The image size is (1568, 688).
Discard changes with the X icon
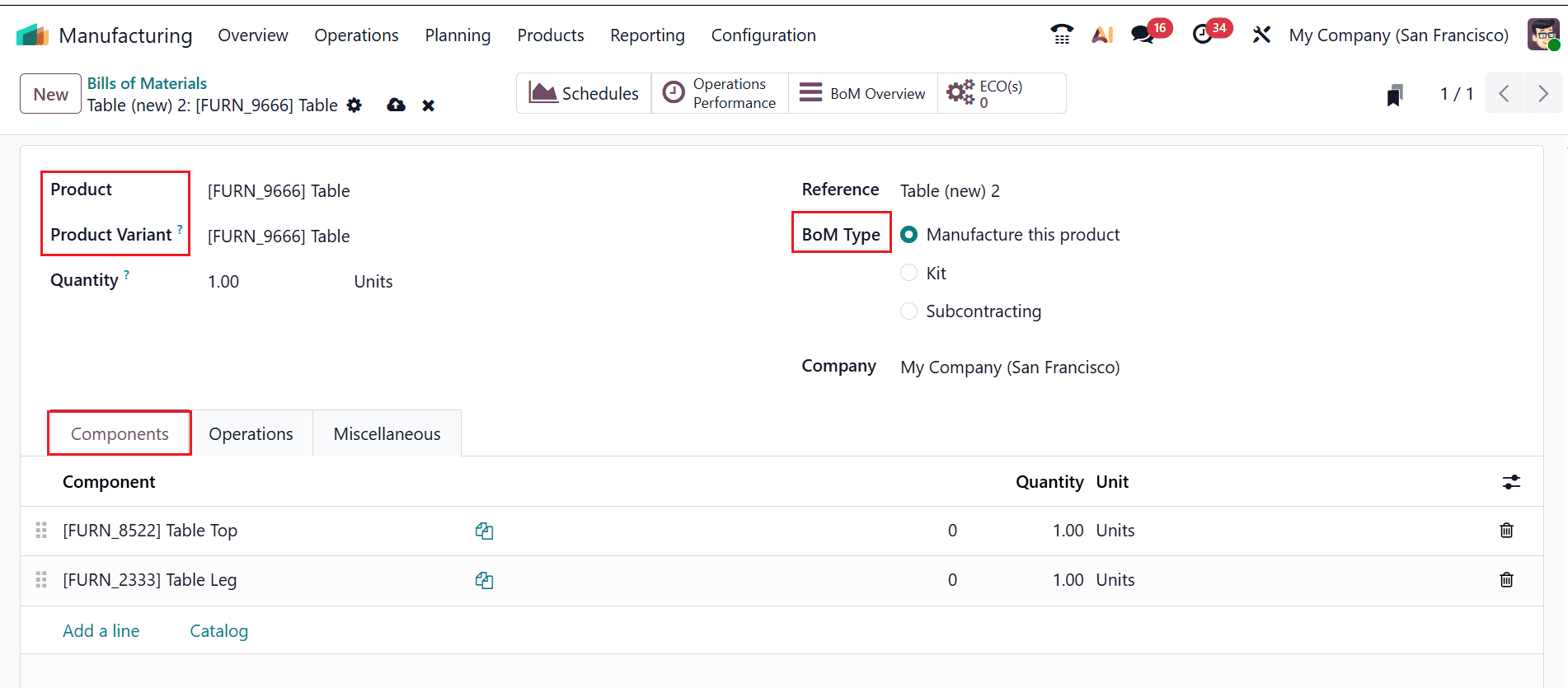pyautogui.click(x=428, y=105)
